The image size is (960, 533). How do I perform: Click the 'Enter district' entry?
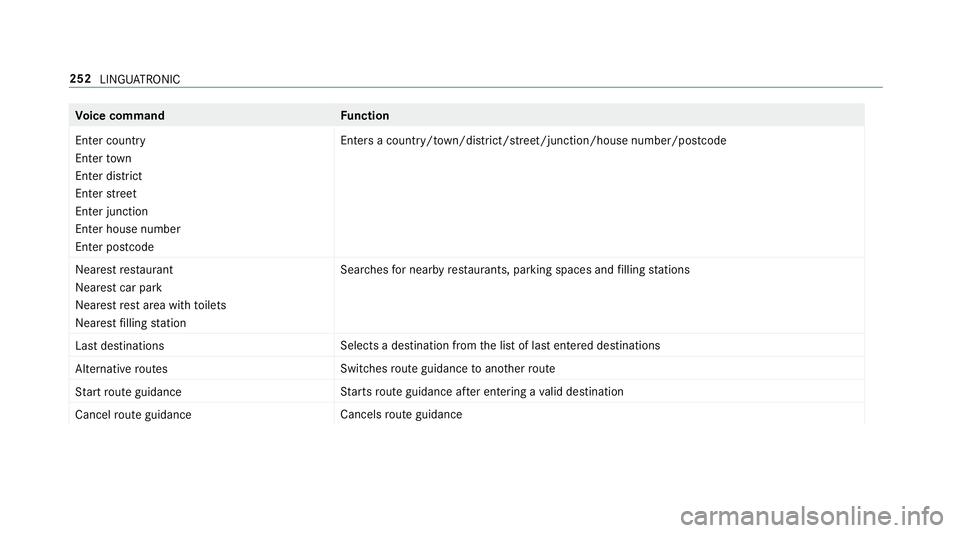coord(108,176)
